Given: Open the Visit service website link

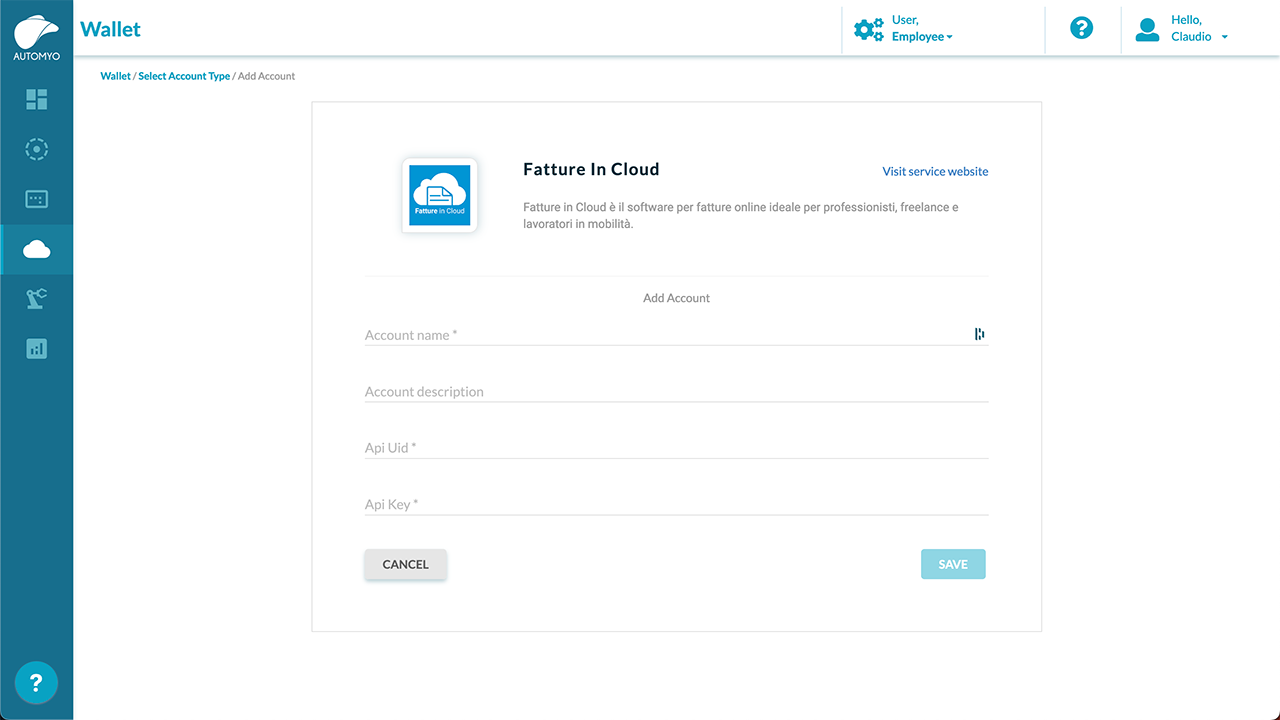Looking at the screenshot, I should pos(935,171).
